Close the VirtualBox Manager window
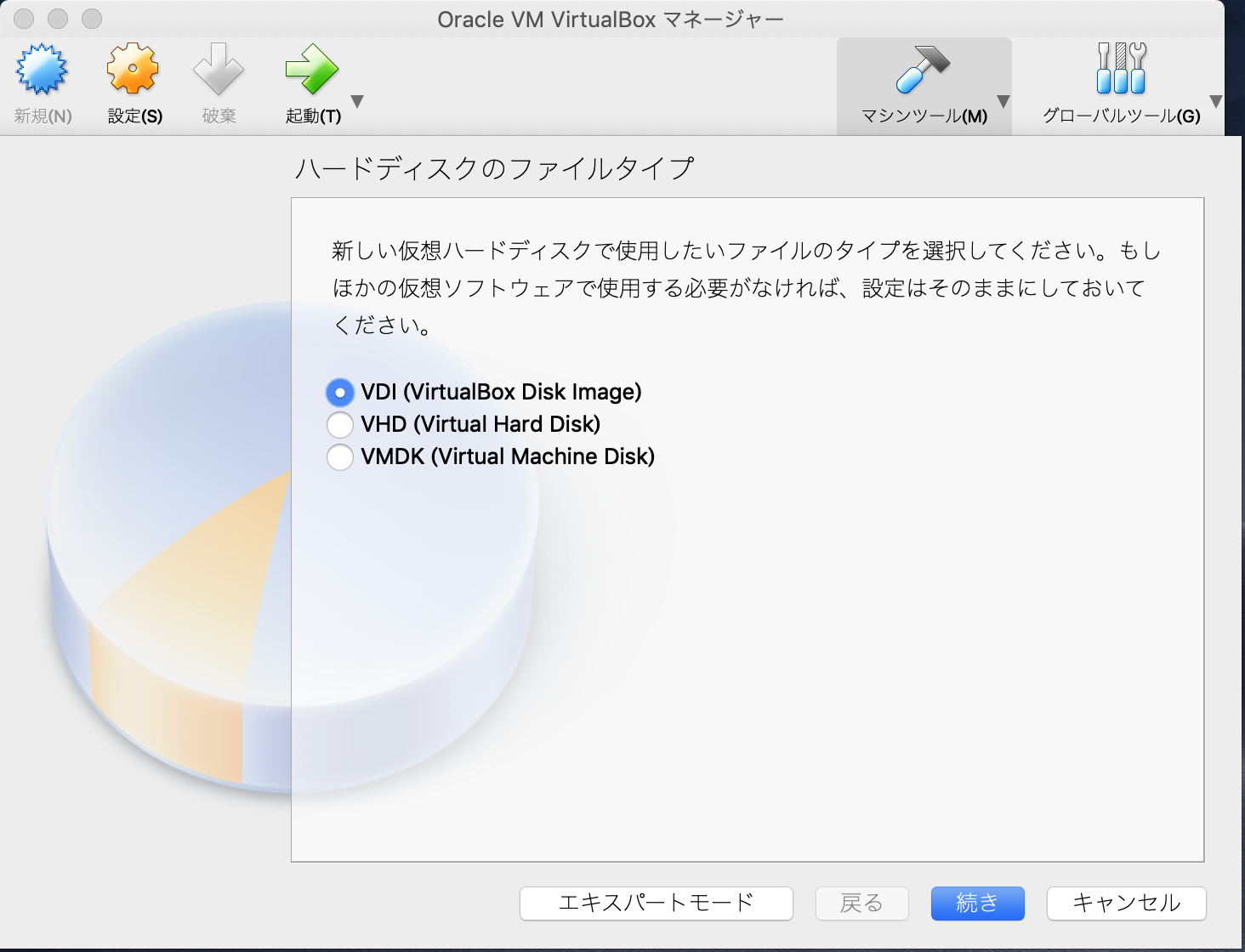The width and height of the screenshot is (1245, 952). [25, 18]
